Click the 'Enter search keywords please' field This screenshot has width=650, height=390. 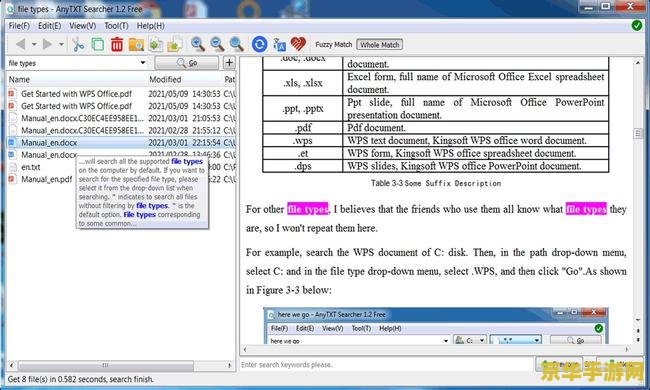coord(388,365)
